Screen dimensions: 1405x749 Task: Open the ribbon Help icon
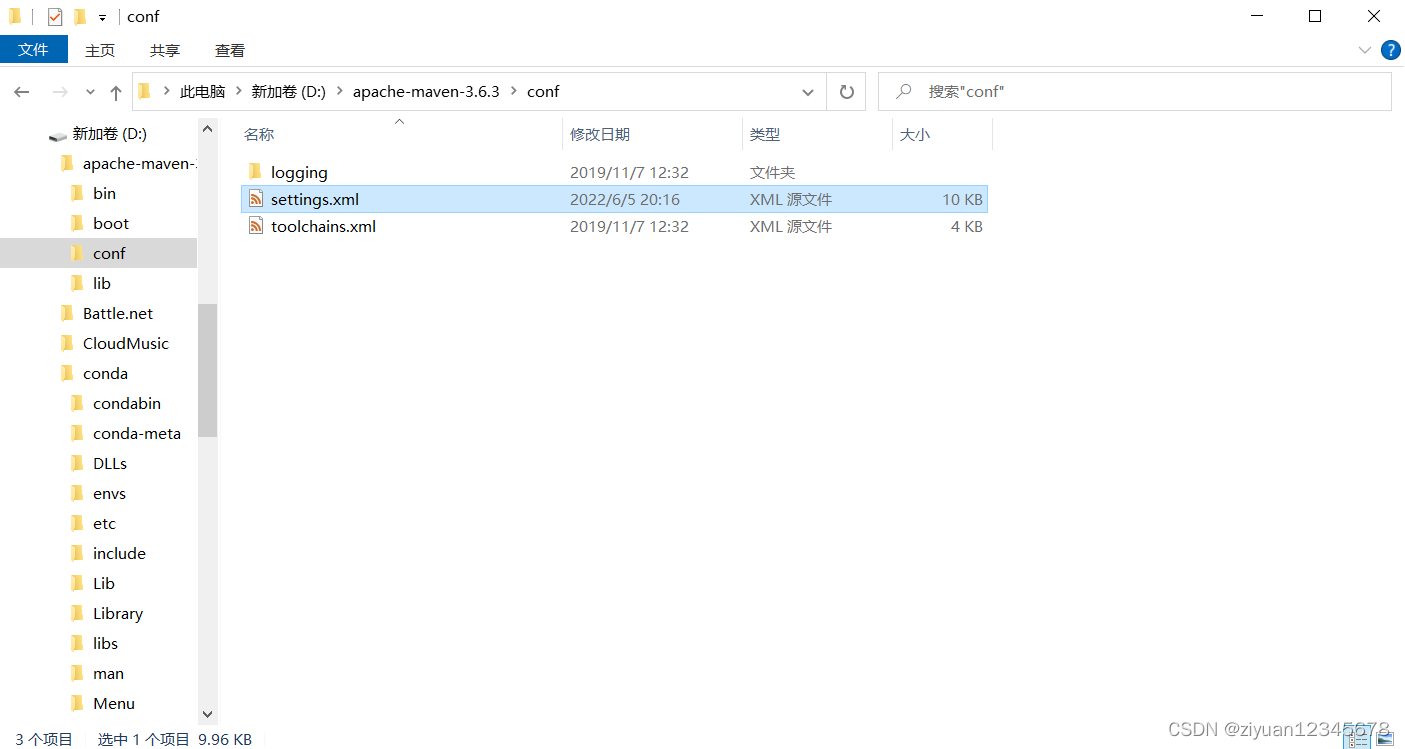(1390, 50)
